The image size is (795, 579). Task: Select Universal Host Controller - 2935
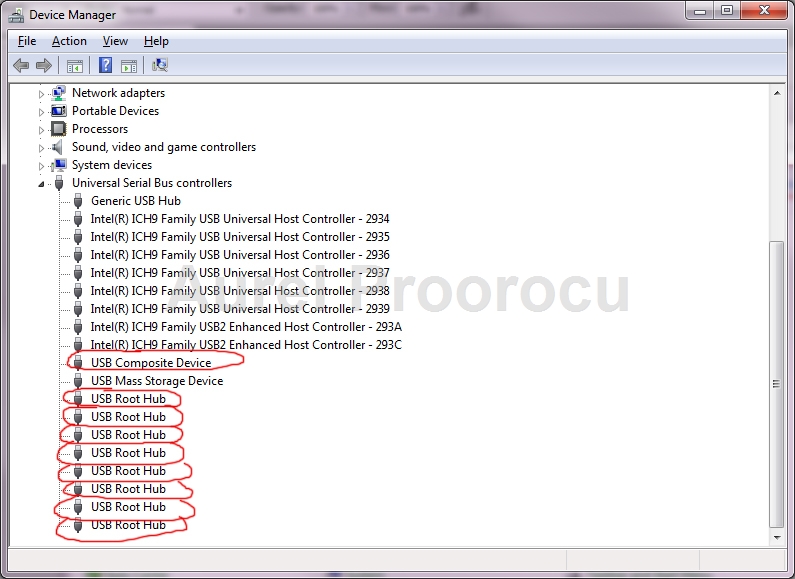coord(240,237)
